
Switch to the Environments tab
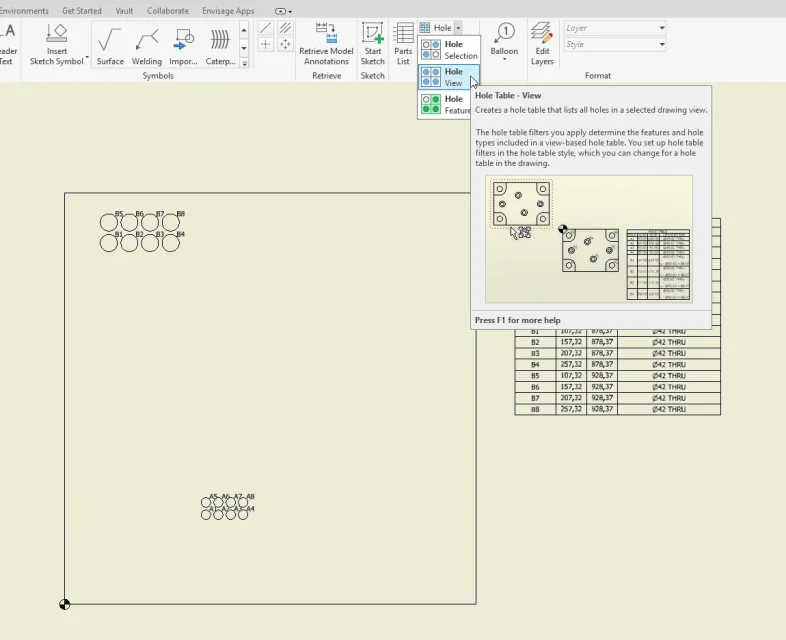pyautogui.click(x=24, y=11)
